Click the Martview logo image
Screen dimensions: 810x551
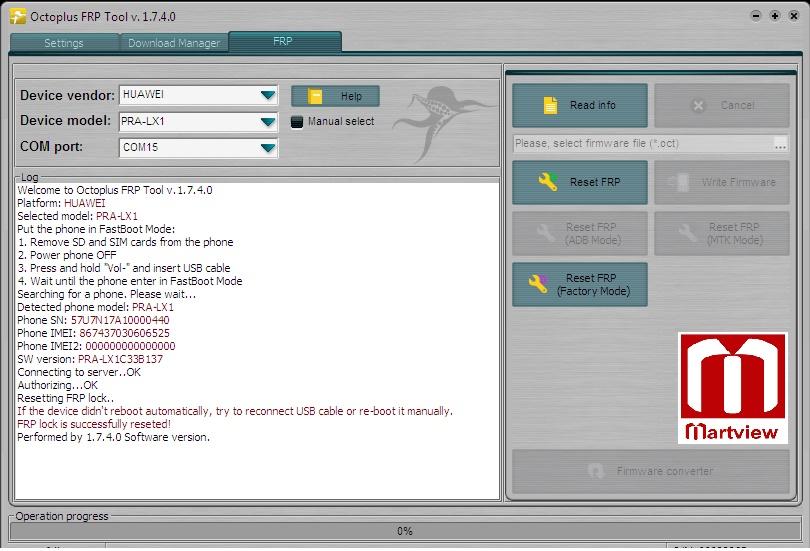(732, 388)
